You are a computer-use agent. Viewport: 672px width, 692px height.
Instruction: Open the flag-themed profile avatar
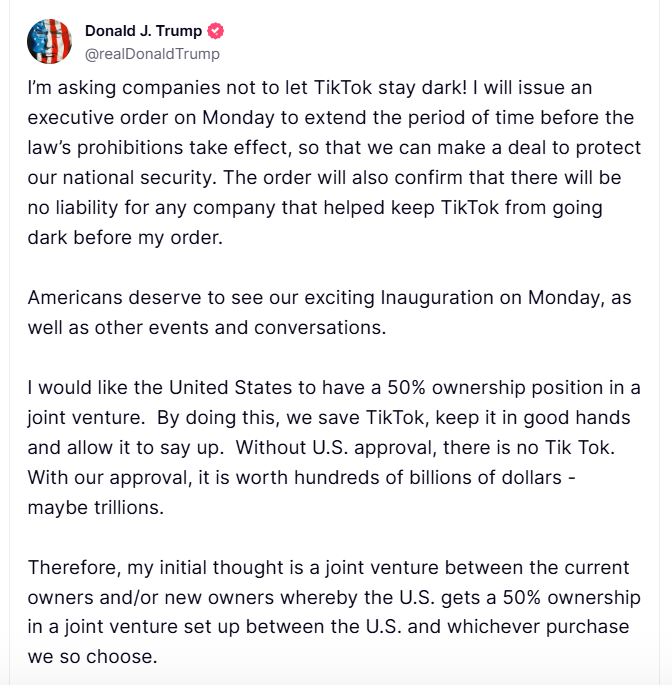point(49,41)
